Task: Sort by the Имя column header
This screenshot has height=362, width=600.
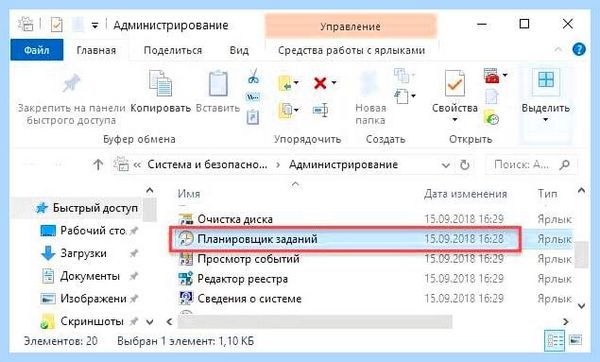Action: click(189, 194)
